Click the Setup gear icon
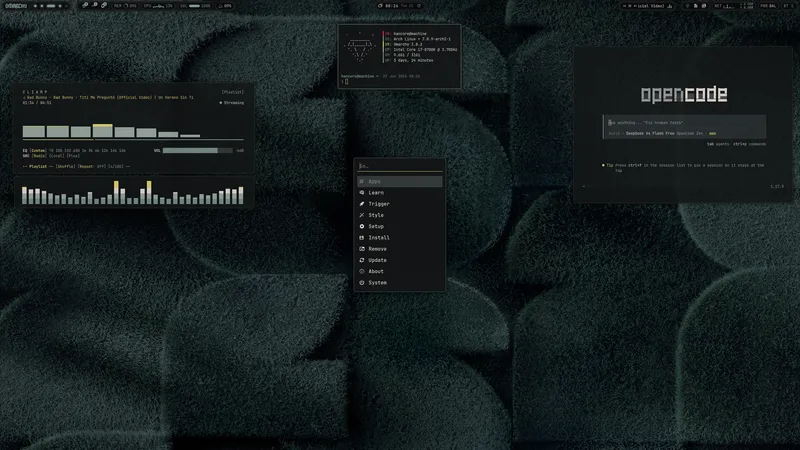 click(362, 226)
